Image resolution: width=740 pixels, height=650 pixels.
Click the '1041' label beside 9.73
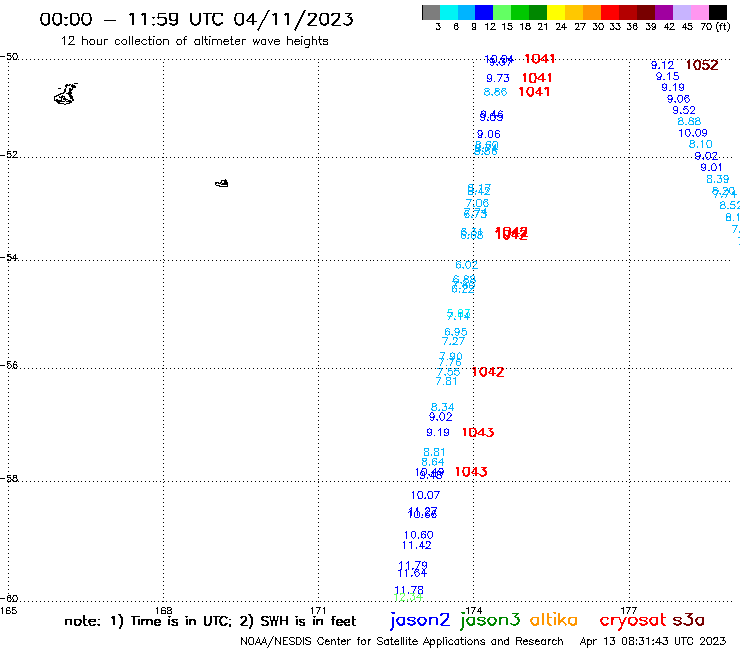coord(537,78)
